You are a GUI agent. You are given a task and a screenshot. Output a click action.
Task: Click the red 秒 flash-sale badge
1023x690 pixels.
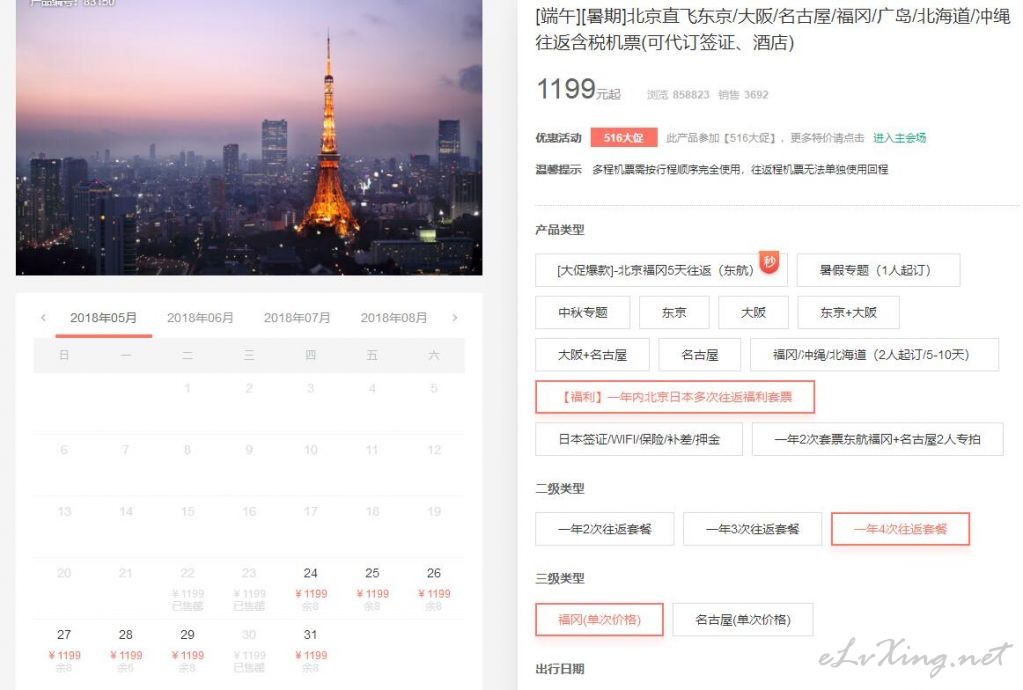[770, 262]
